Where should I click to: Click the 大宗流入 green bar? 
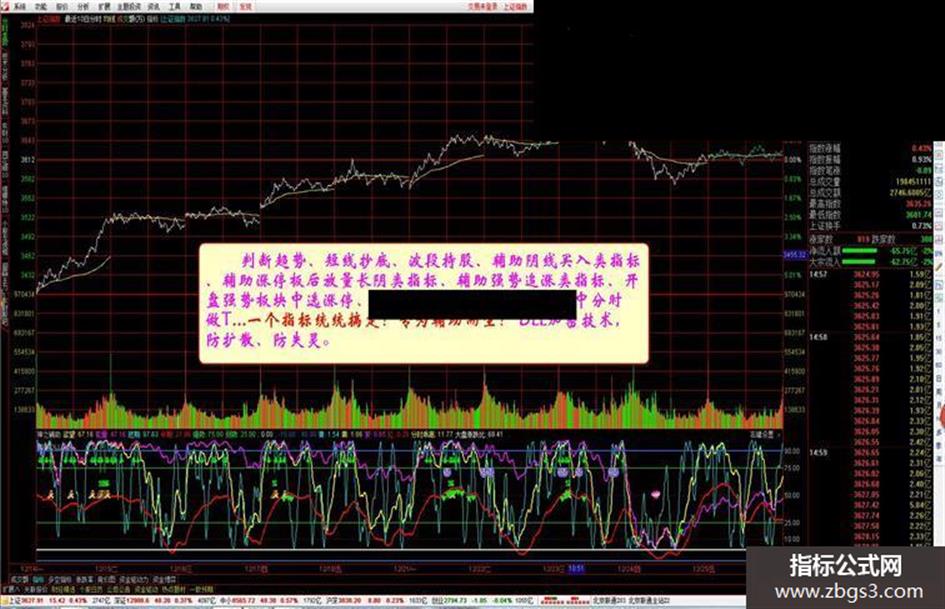point(859,262)
